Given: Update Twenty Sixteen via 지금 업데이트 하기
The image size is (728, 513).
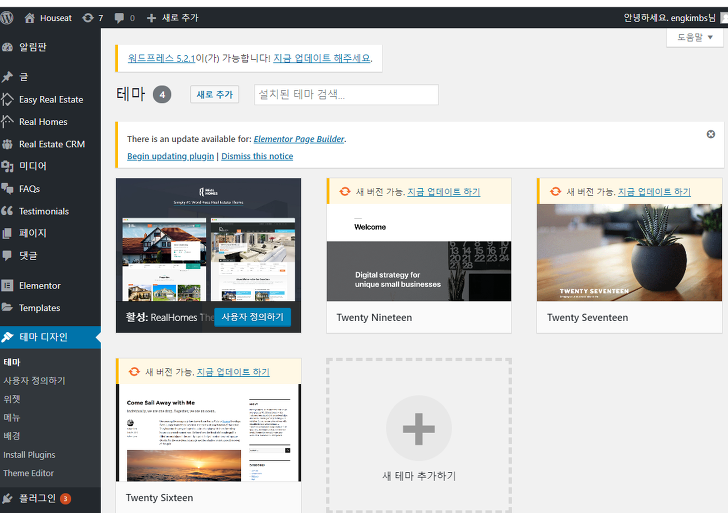Looking at the screenshot, I should tap(233, 371).
